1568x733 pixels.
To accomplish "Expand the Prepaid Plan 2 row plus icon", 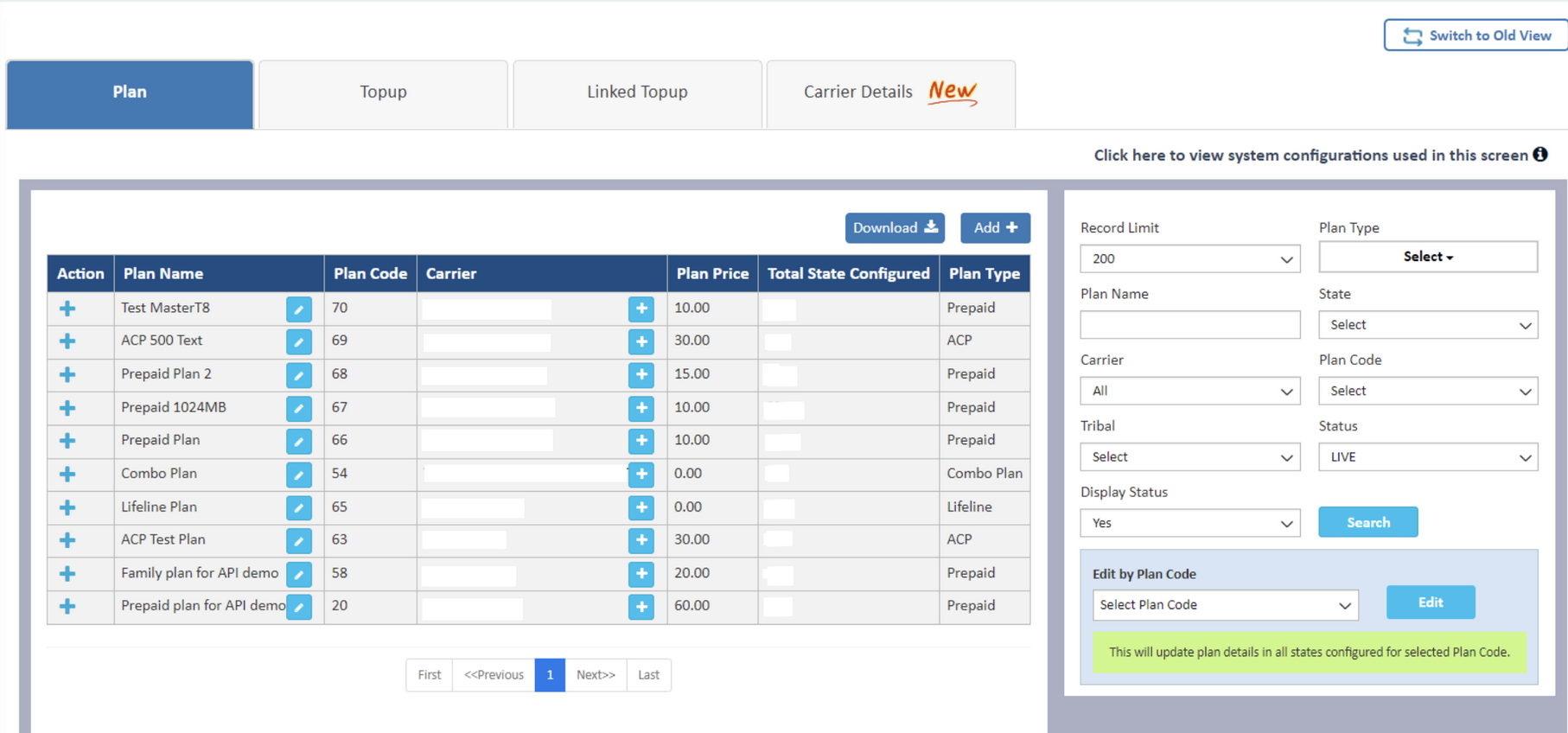I will tap(67, 375).
